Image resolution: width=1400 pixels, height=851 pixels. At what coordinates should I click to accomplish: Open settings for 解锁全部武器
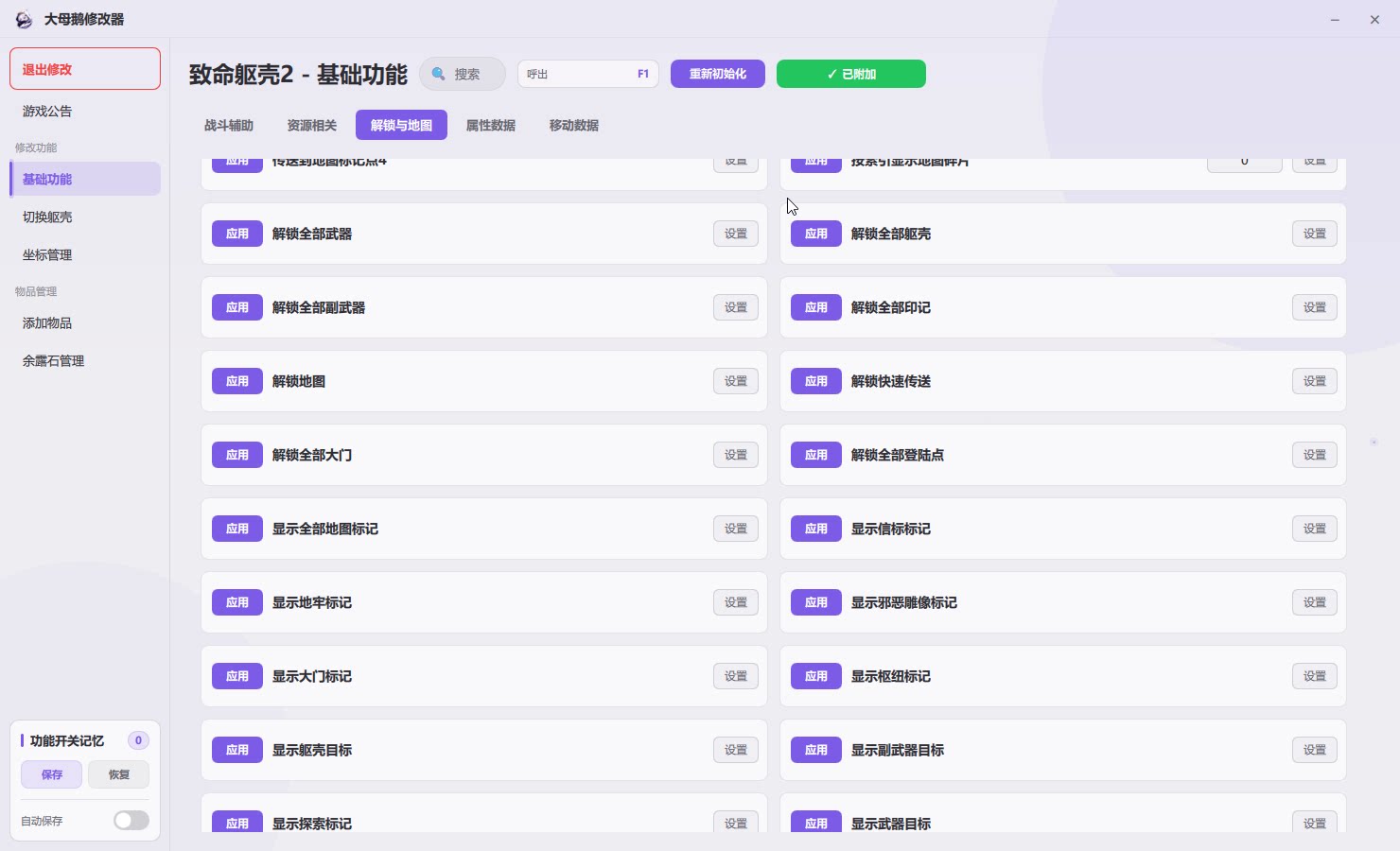(x=736, y=234)
